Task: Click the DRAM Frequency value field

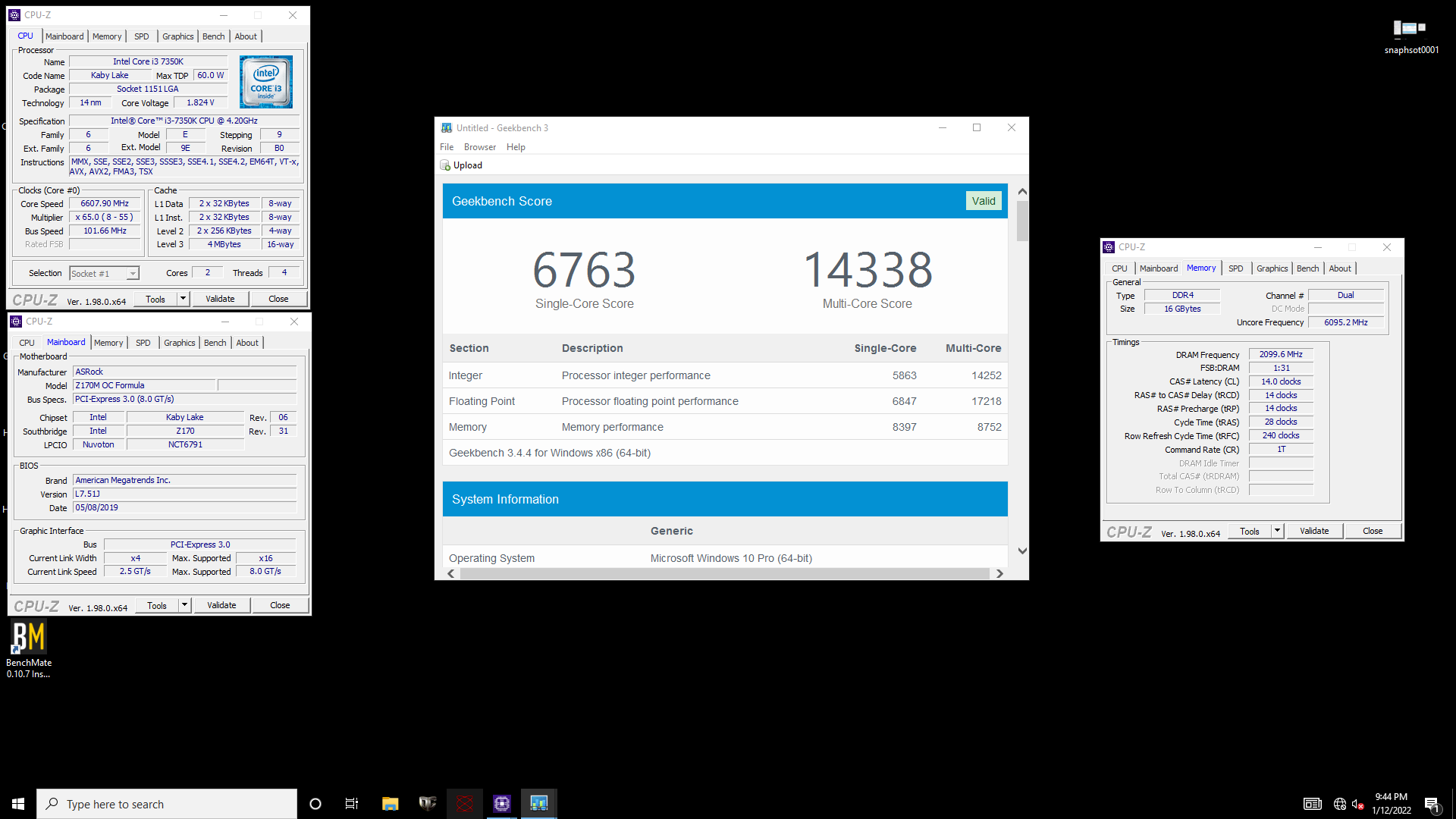Action: click(x=1281, y=354)
